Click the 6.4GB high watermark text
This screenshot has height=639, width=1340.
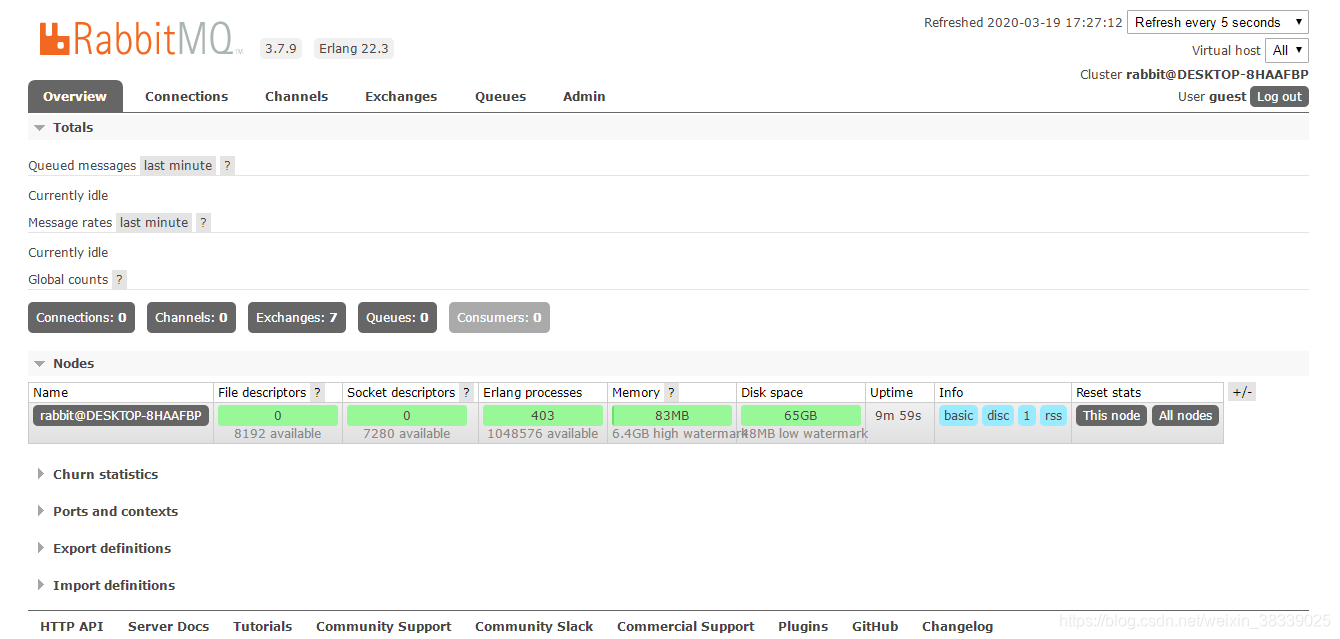(680, 434)
